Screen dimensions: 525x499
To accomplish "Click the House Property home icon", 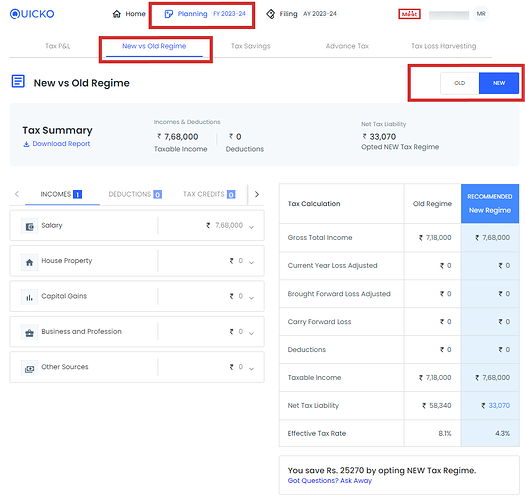I will [29, 262].
